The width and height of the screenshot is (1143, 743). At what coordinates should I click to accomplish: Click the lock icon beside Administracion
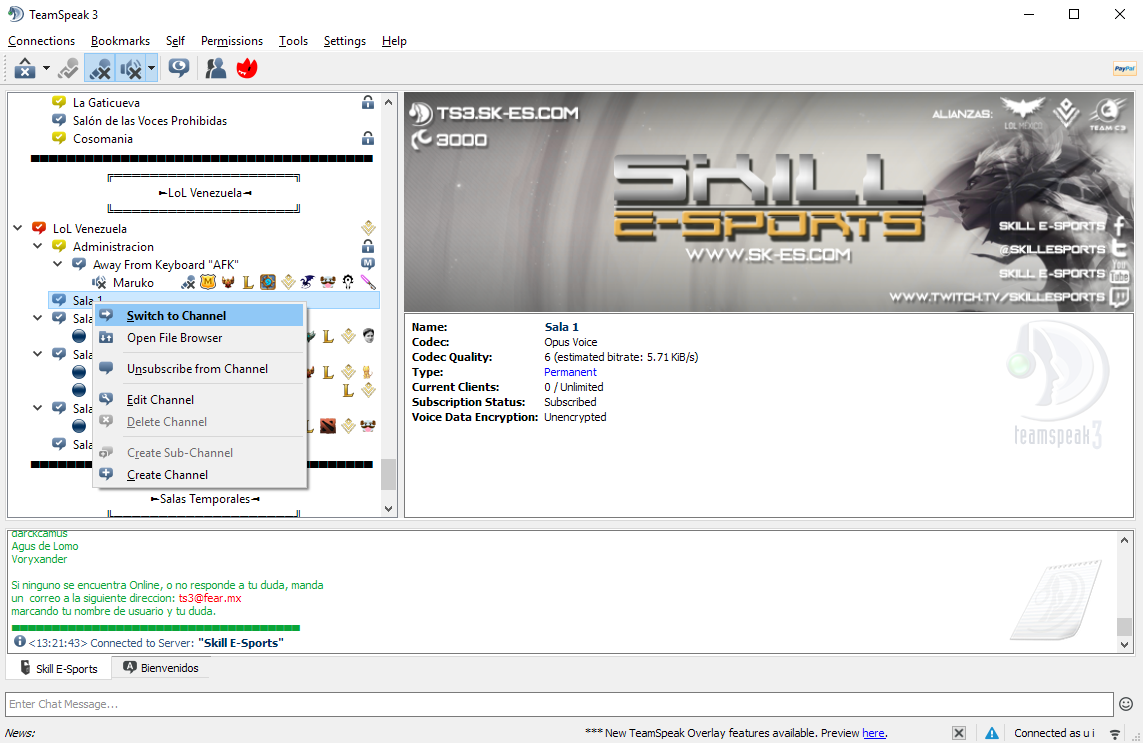(x=368, y=246)
